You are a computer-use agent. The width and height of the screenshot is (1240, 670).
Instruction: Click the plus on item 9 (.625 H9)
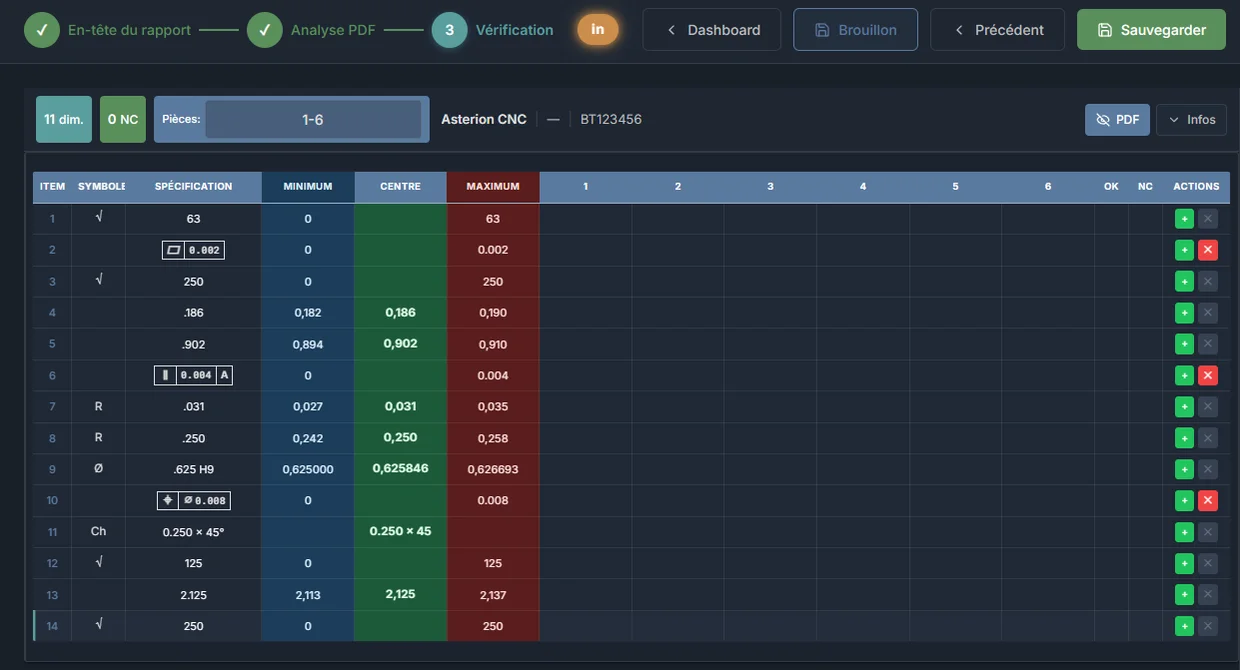pos(1184,469)
